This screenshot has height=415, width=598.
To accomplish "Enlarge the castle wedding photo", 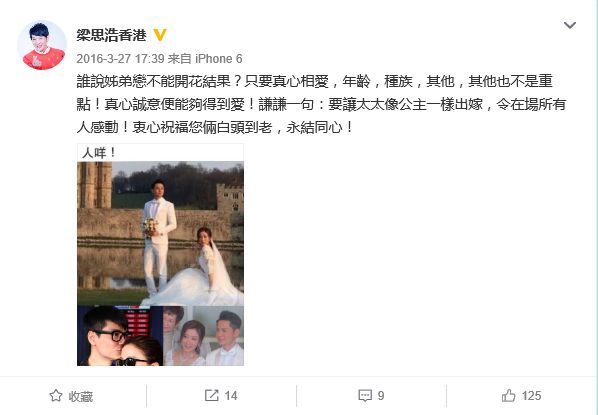I will tap(160, 233).
